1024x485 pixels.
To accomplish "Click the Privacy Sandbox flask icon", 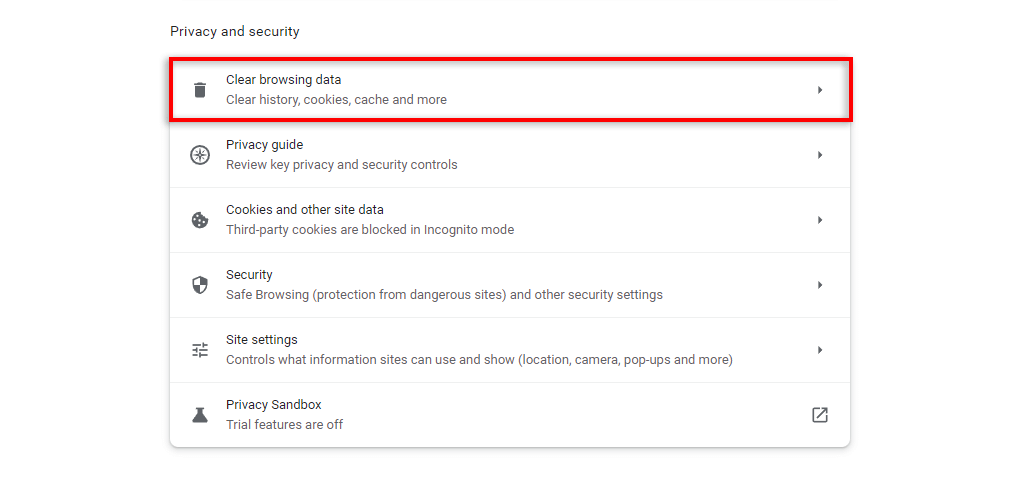I will 200,415.
